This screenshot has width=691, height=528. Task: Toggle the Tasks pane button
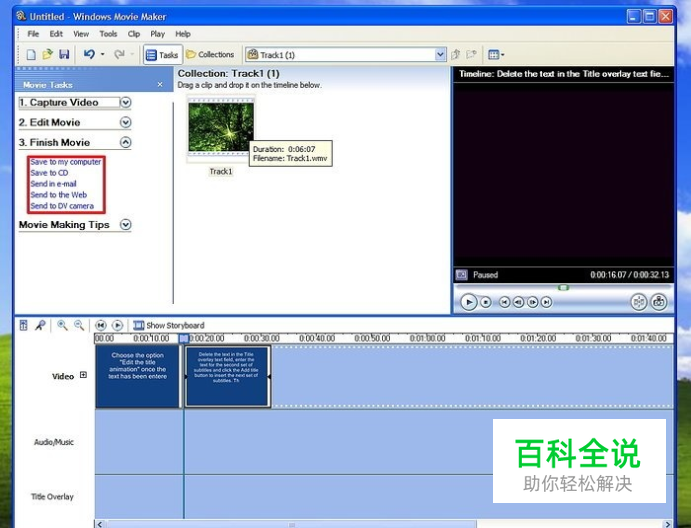pos(162,55)
